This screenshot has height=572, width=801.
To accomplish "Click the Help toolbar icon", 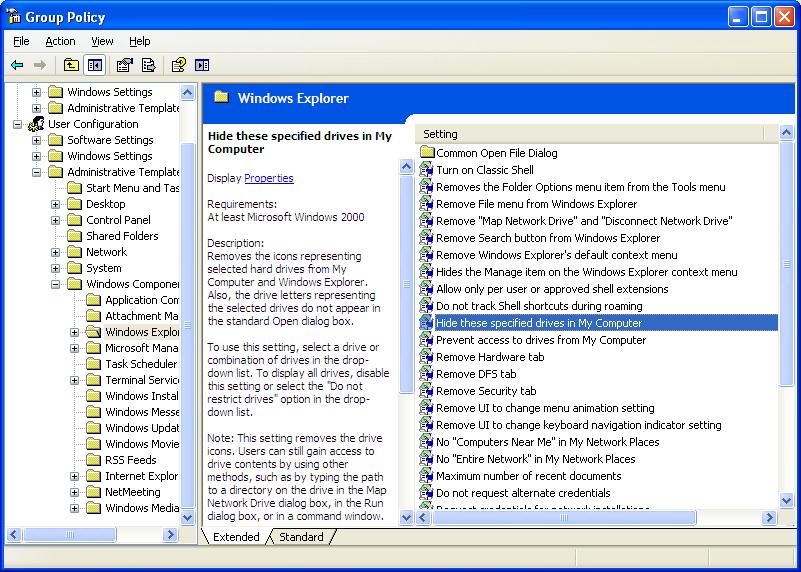I will (x=178, y=65).
